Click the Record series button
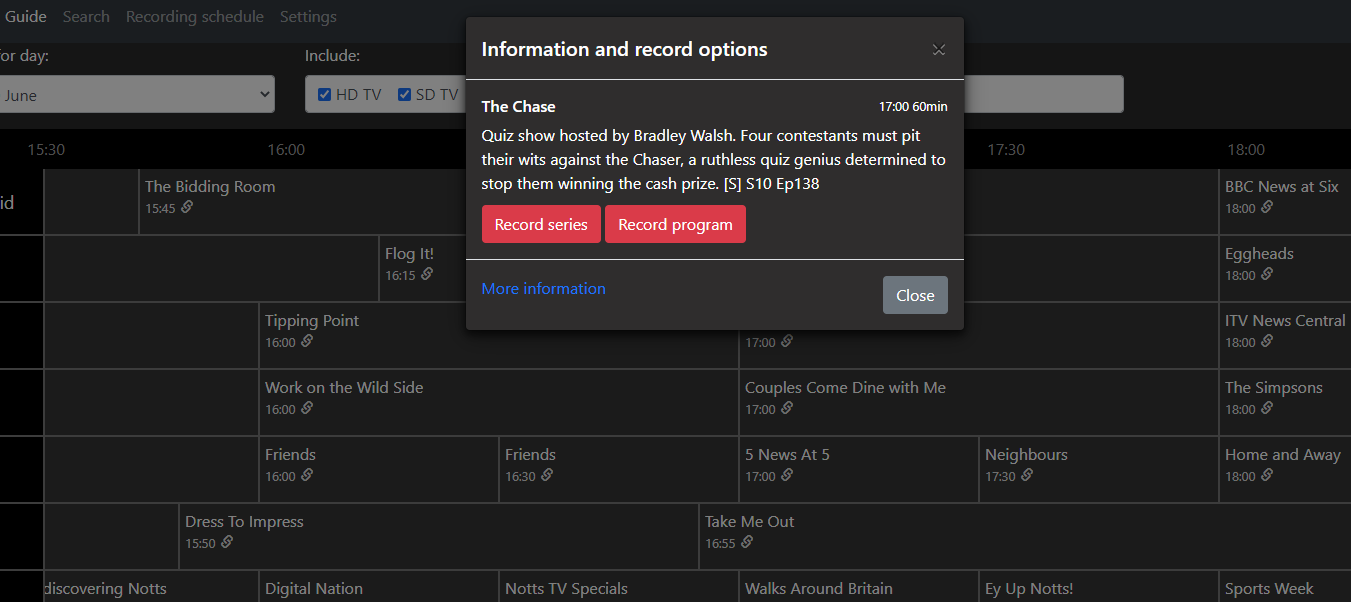1351x602 pixels. [x=541, y=224]
